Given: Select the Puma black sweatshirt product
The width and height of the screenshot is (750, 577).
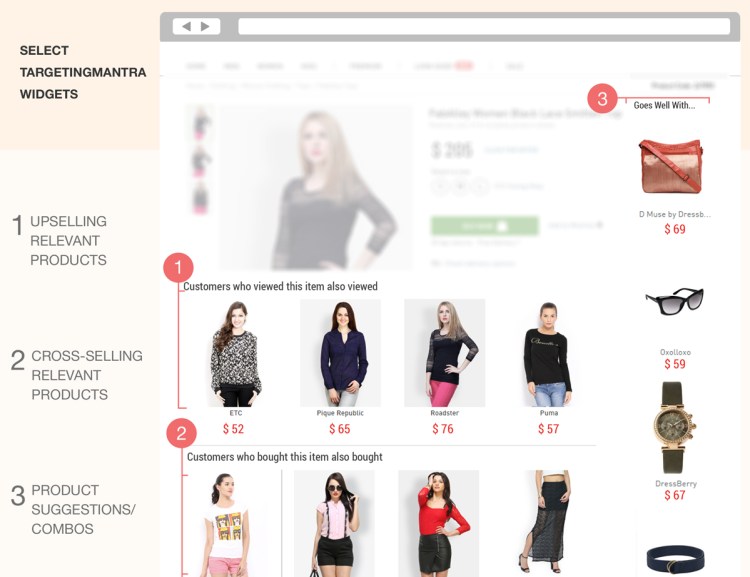Looking at the screenshot, I should [x=548, y=354].
